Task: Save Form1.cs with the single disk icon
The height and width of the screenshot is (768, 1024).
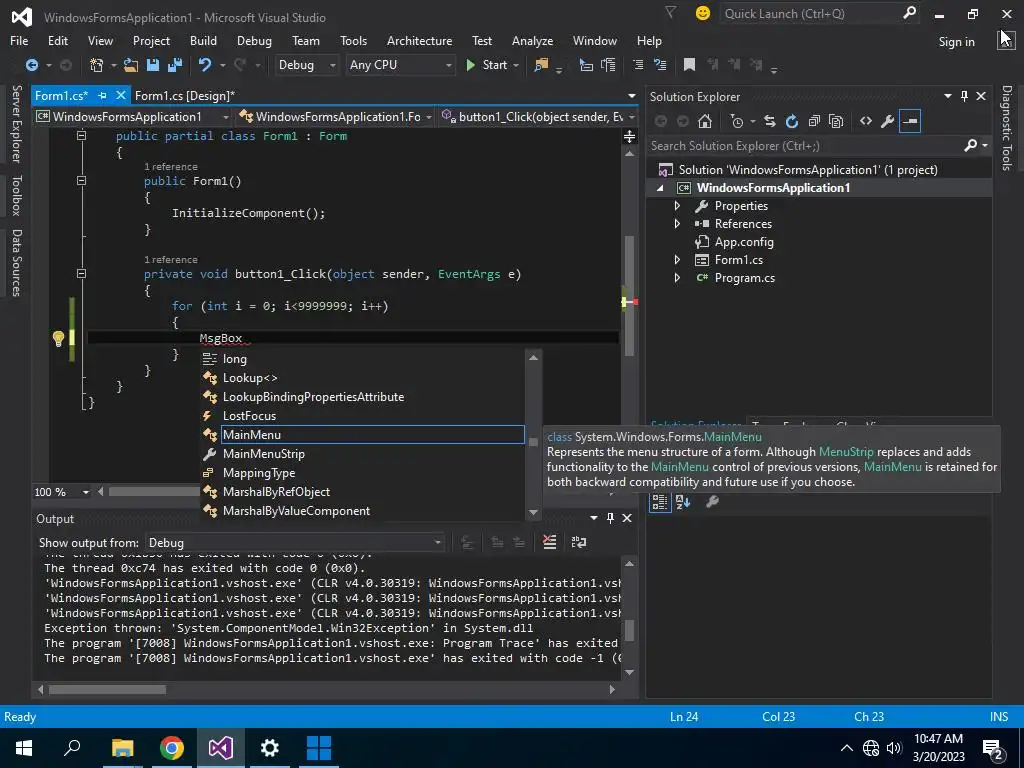Action: tap(153, 65)
